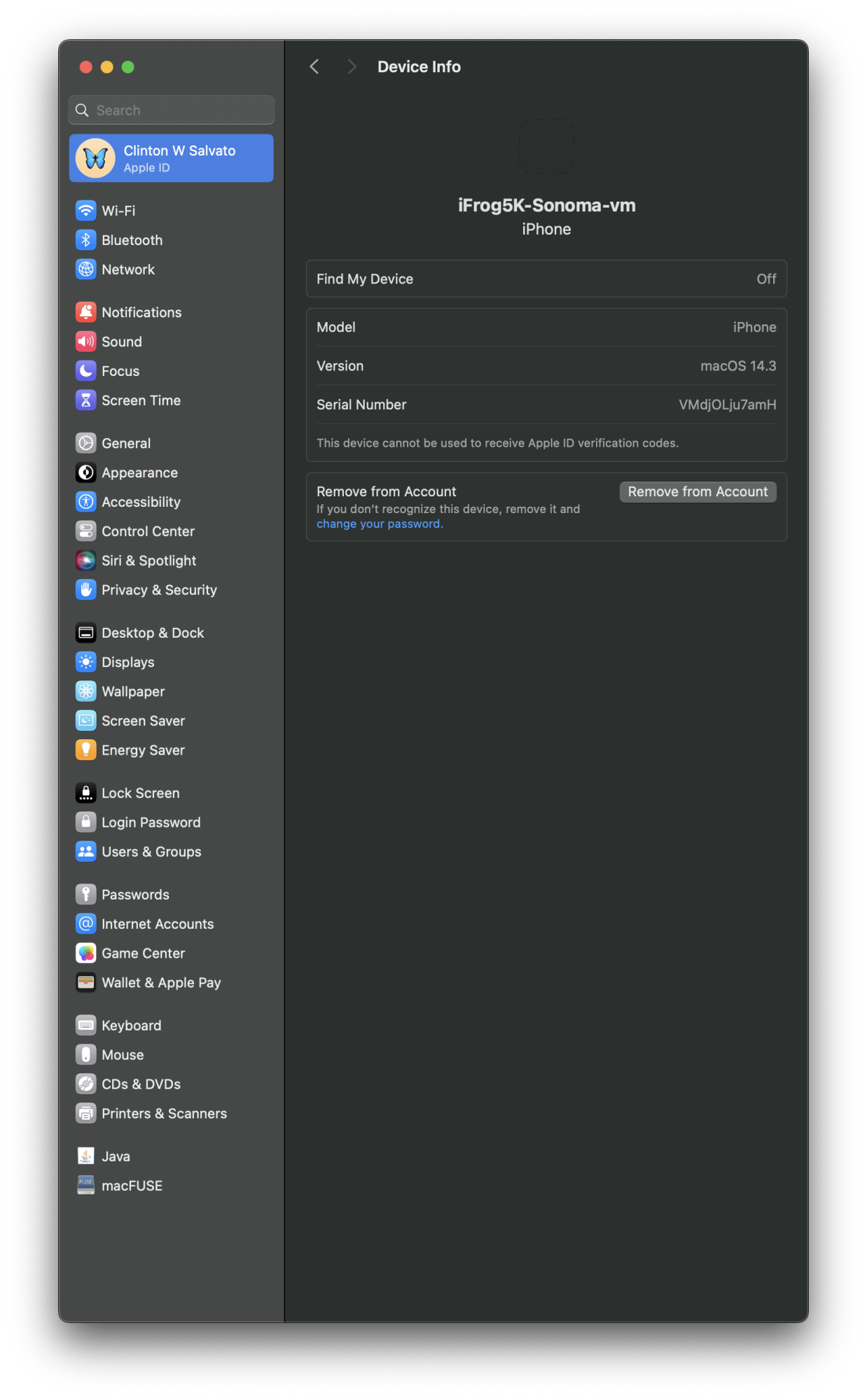Select Login Password lock icon
Viewport: 867px width, 1400px height.
85,822
